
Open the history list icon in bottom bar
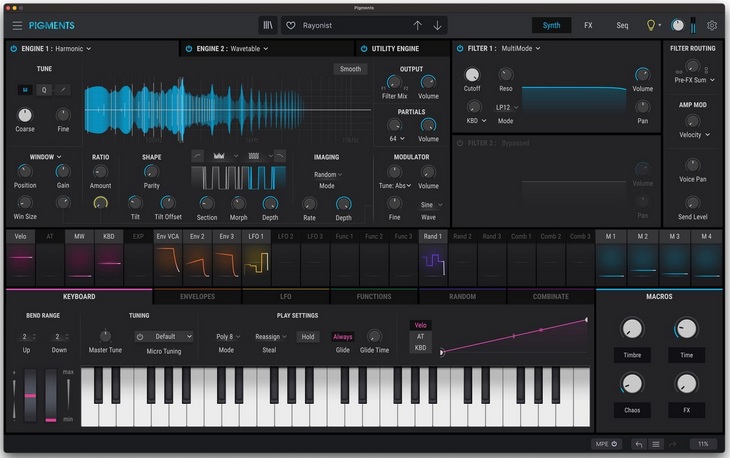[x=656, y=444]
